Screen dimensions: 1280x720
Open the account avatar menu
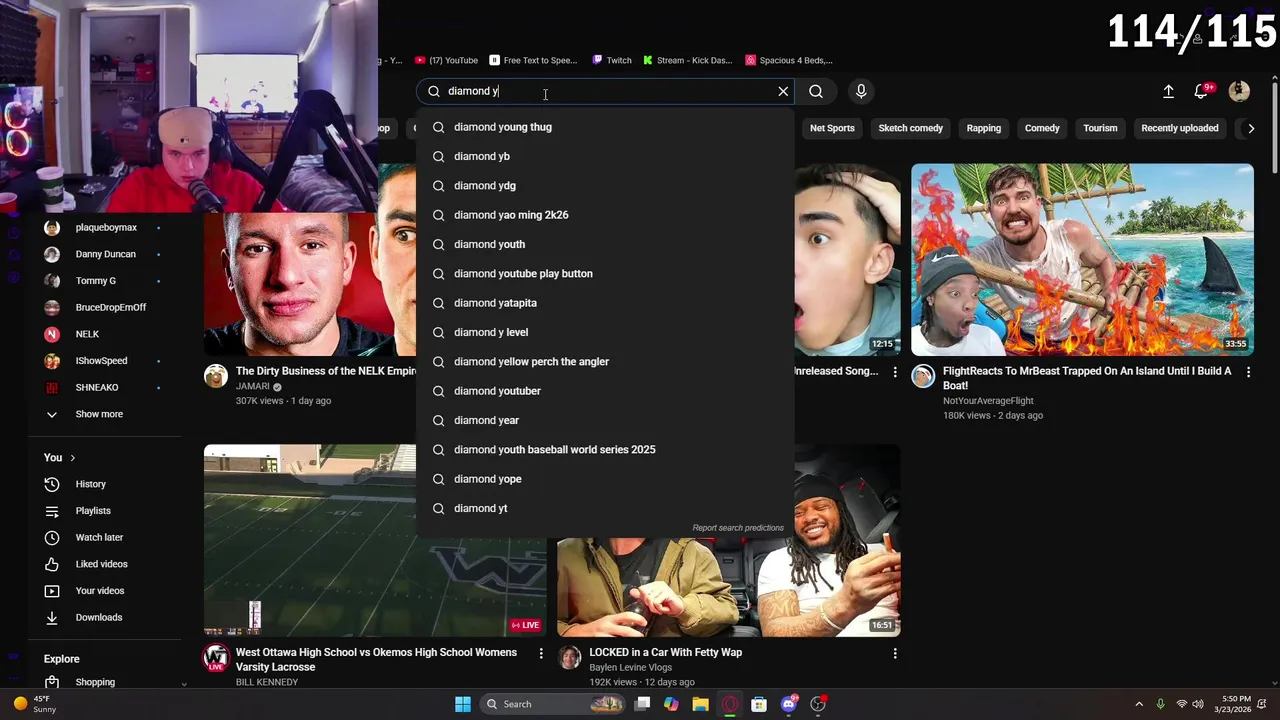tap(1239, 91)
